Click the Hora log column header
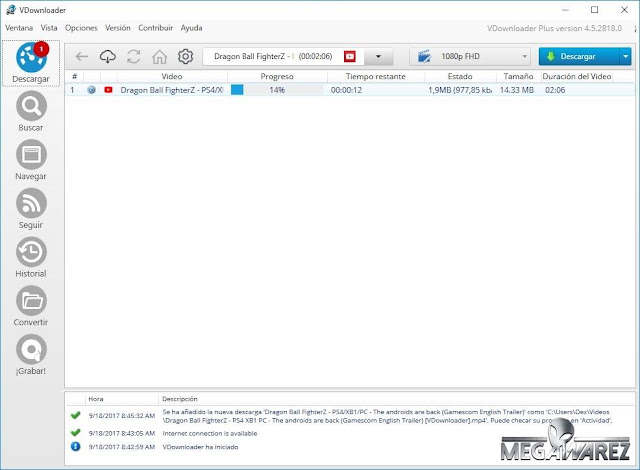The height and width of the screenshot is (470, 640). [96, 399]
